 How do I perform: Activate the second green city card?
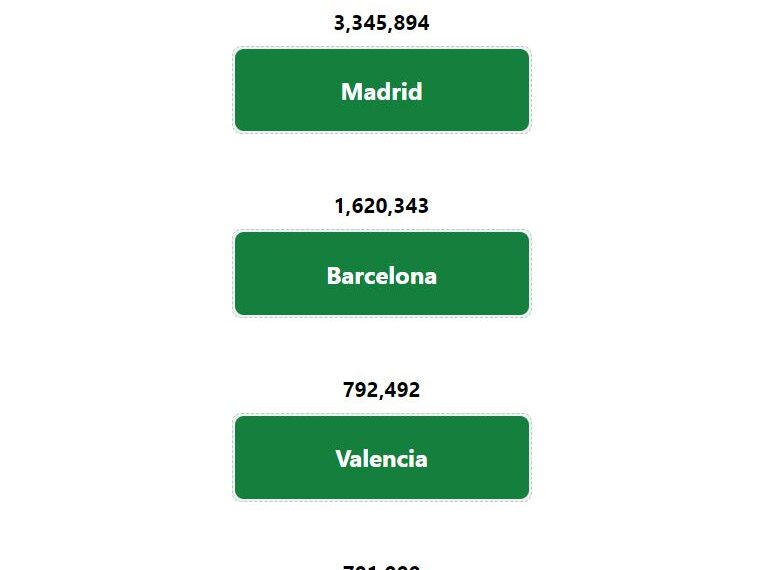[381, 274]
